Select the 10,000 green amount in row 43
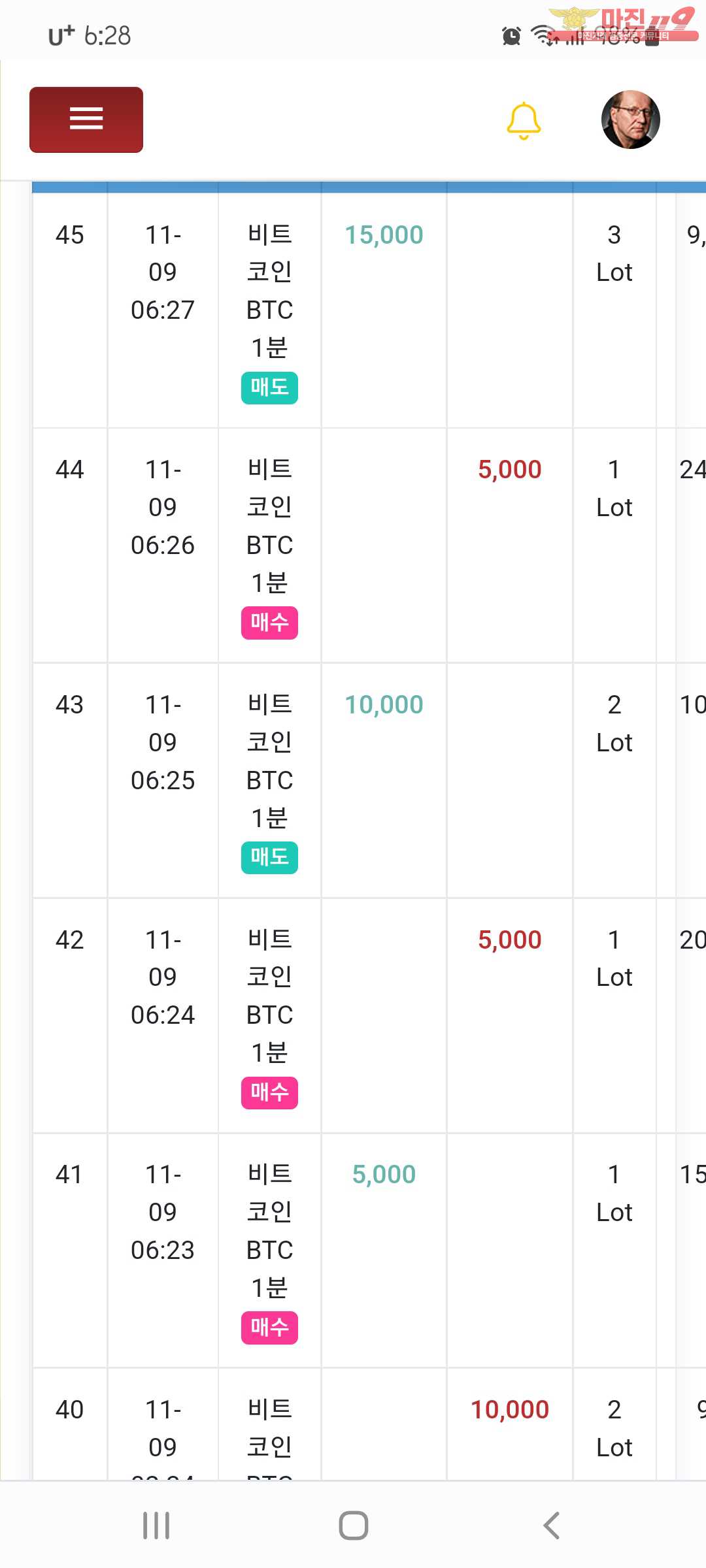Image resolution: width=706 pixels, height=1568 pixels. (384, 704)
